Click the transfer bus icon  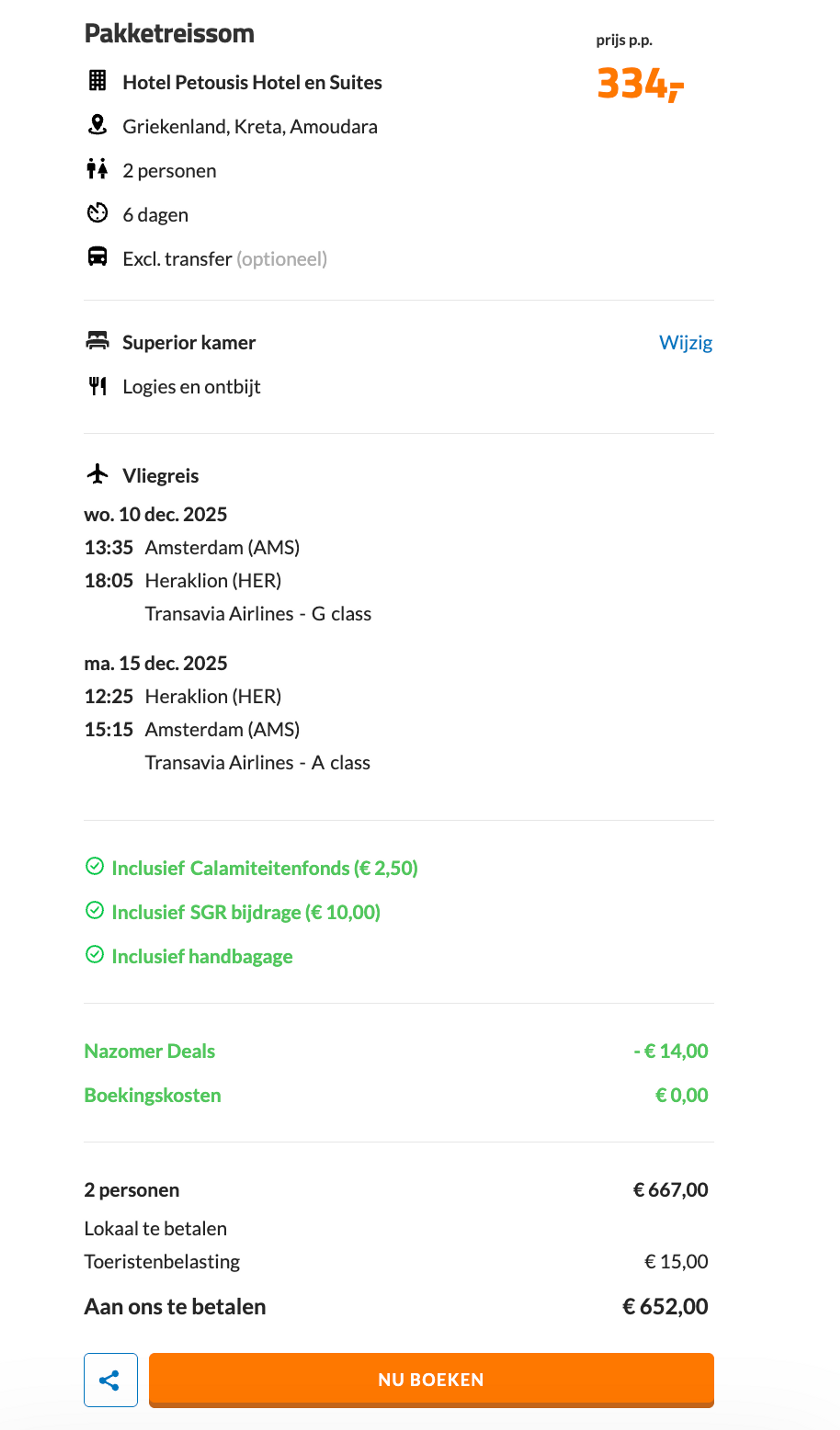[x=97, y=257]
